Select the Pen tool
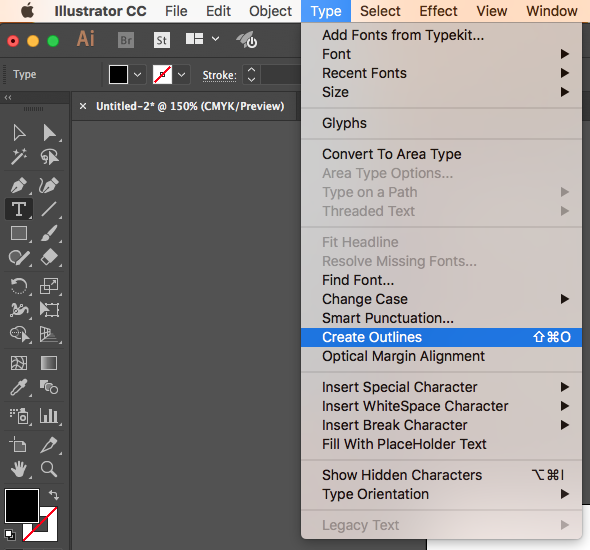 (x=19, y=185)
